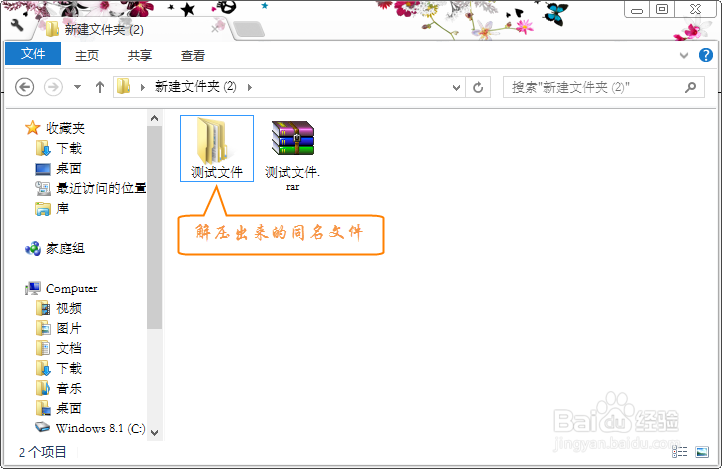Viewport: 722px width, 469px height.
Task: Open Help with the question mark icon
Action: (x=705, y=55)
